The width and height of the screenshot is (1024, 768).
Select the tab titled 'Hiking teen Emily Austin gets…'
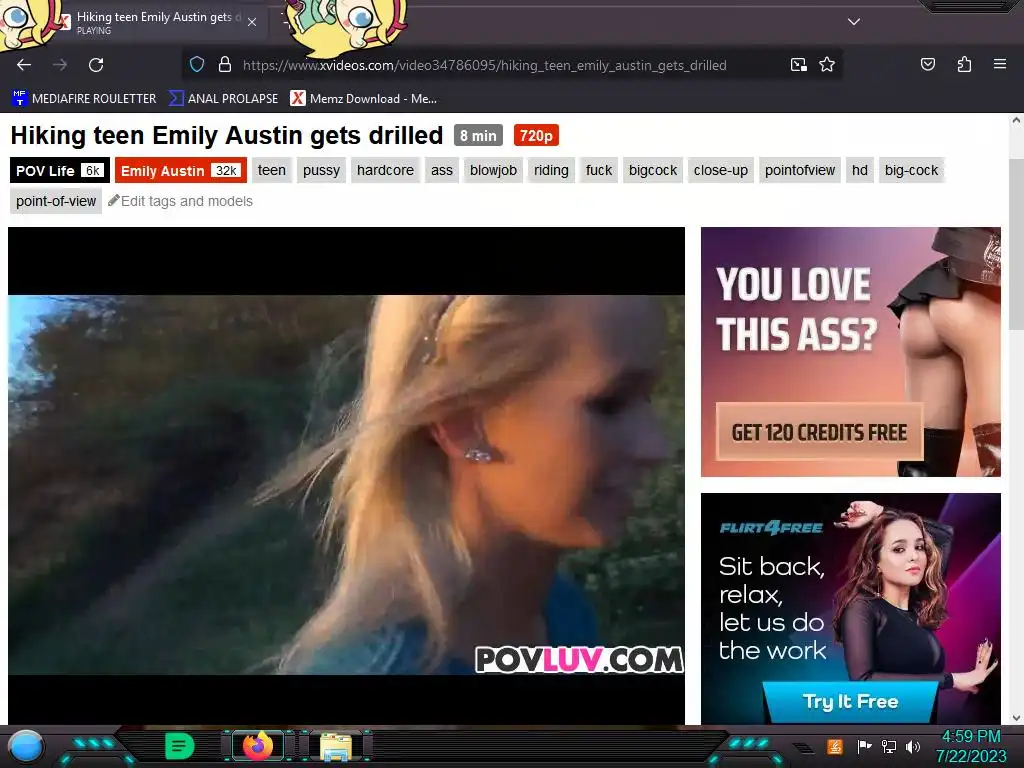[159, 22]
